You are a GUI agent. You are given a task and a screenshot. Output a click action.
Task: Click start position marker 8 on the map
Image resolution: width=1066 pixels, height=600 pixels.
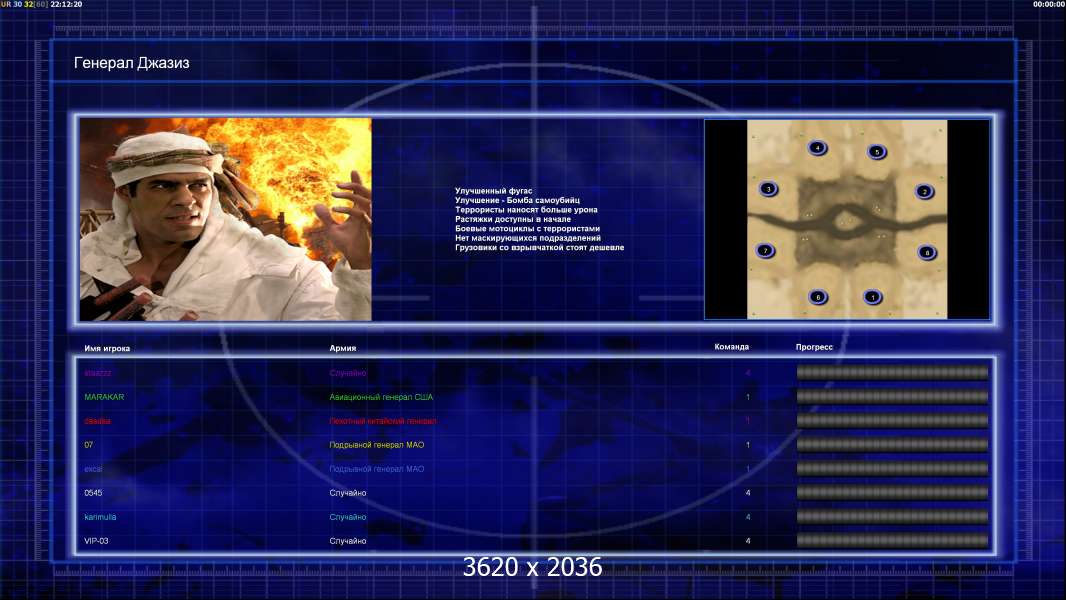click(927, 253)
